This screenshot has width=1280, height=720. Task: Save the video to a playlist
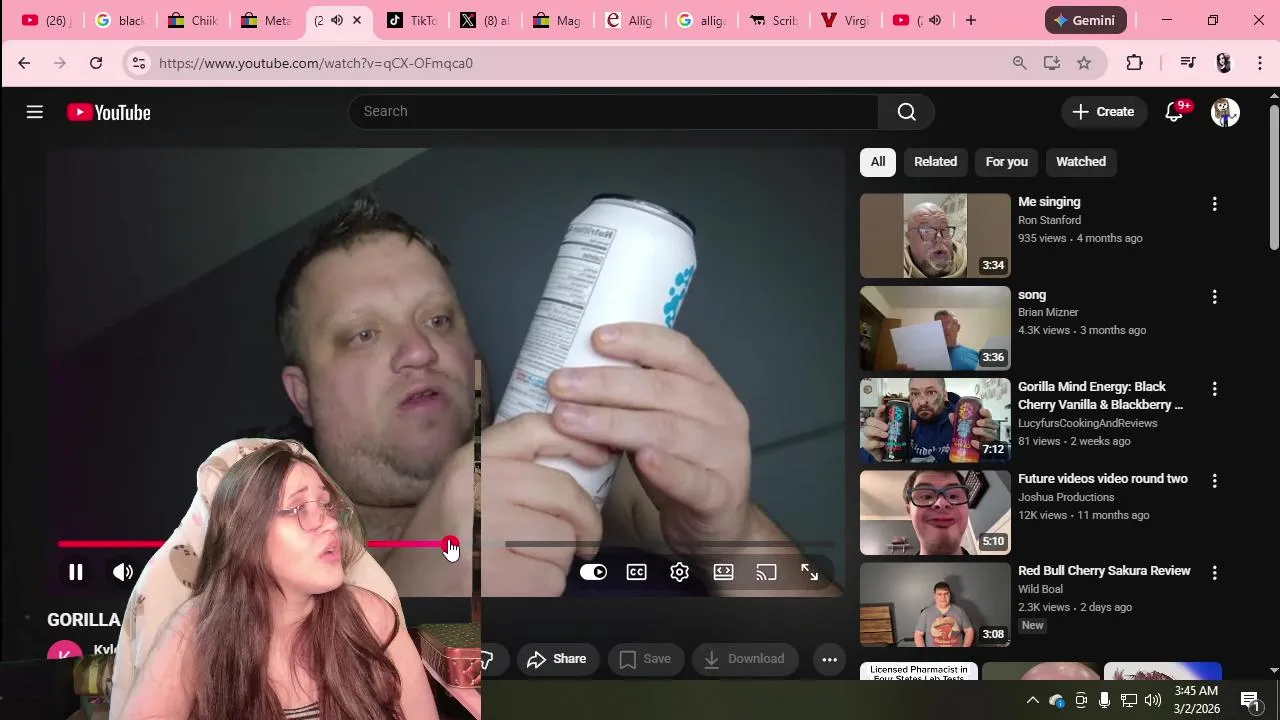pos(645,659)
